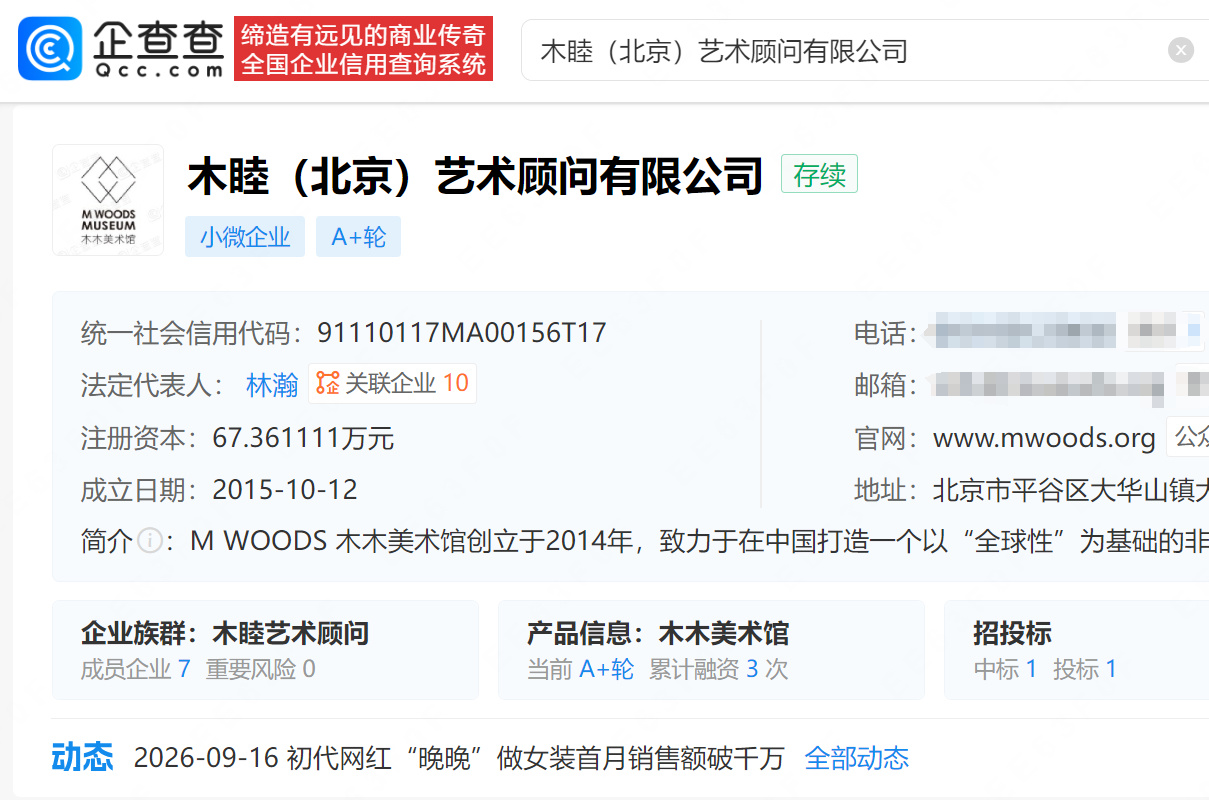1209x800 pixels.
Task: Open 成员企业 7 count
Action: tap(136, 669)
